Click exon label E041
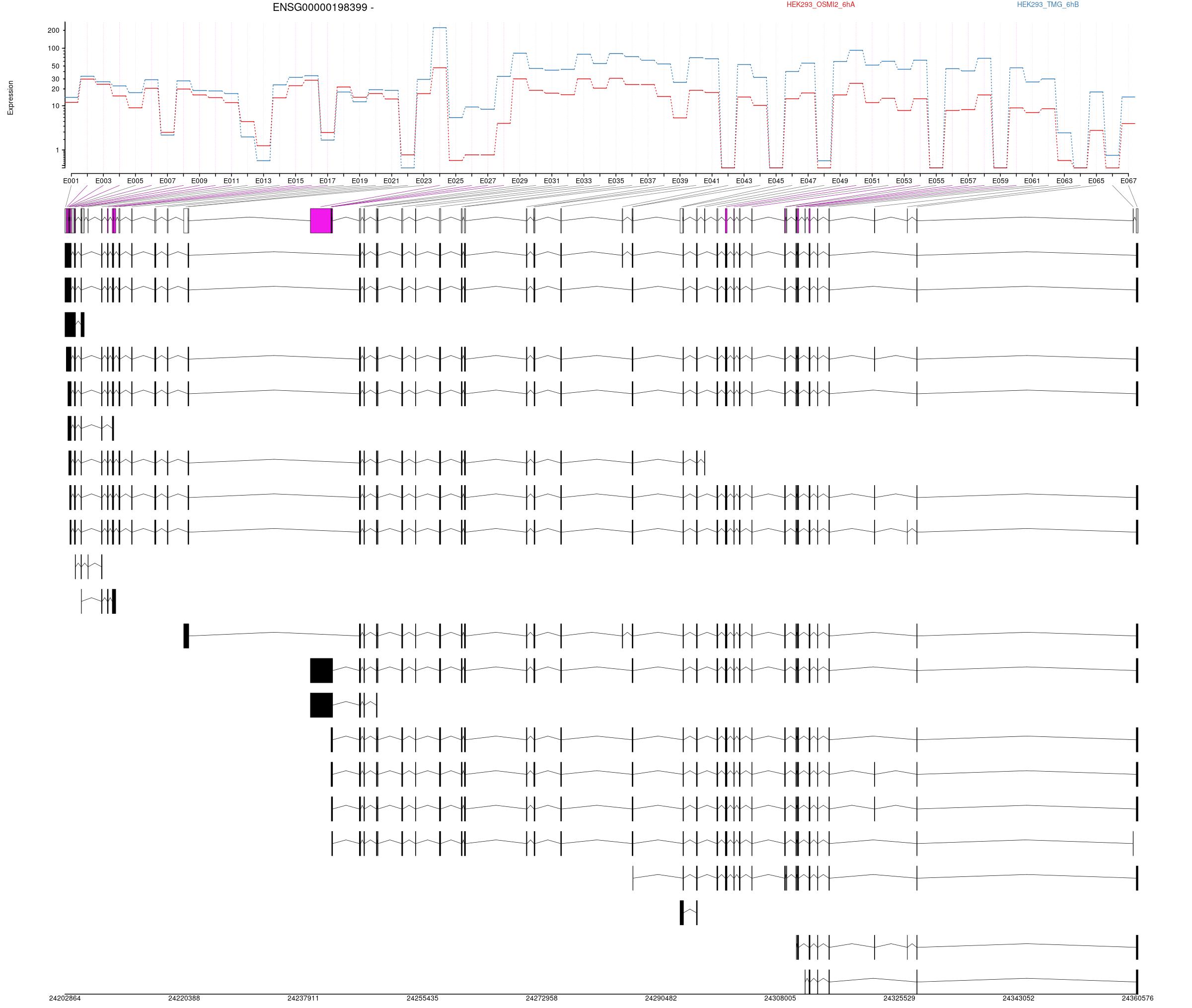 pos(712,181)
